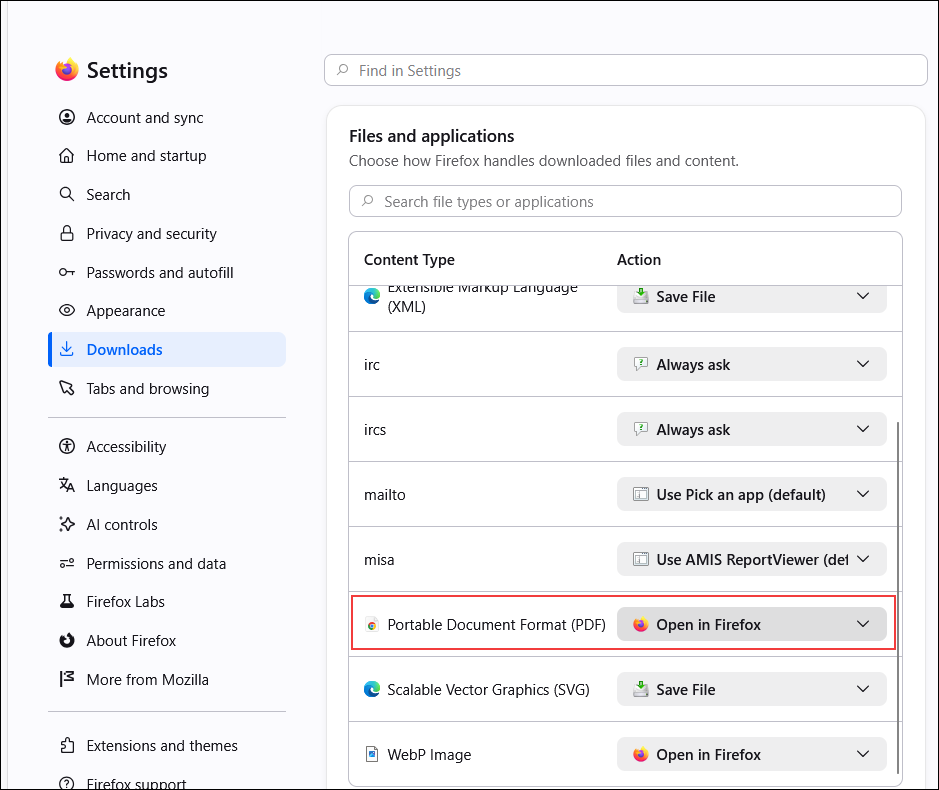
Task: Click the Chrome file icon beside Portable Document Format
Action: coord(372,625)
